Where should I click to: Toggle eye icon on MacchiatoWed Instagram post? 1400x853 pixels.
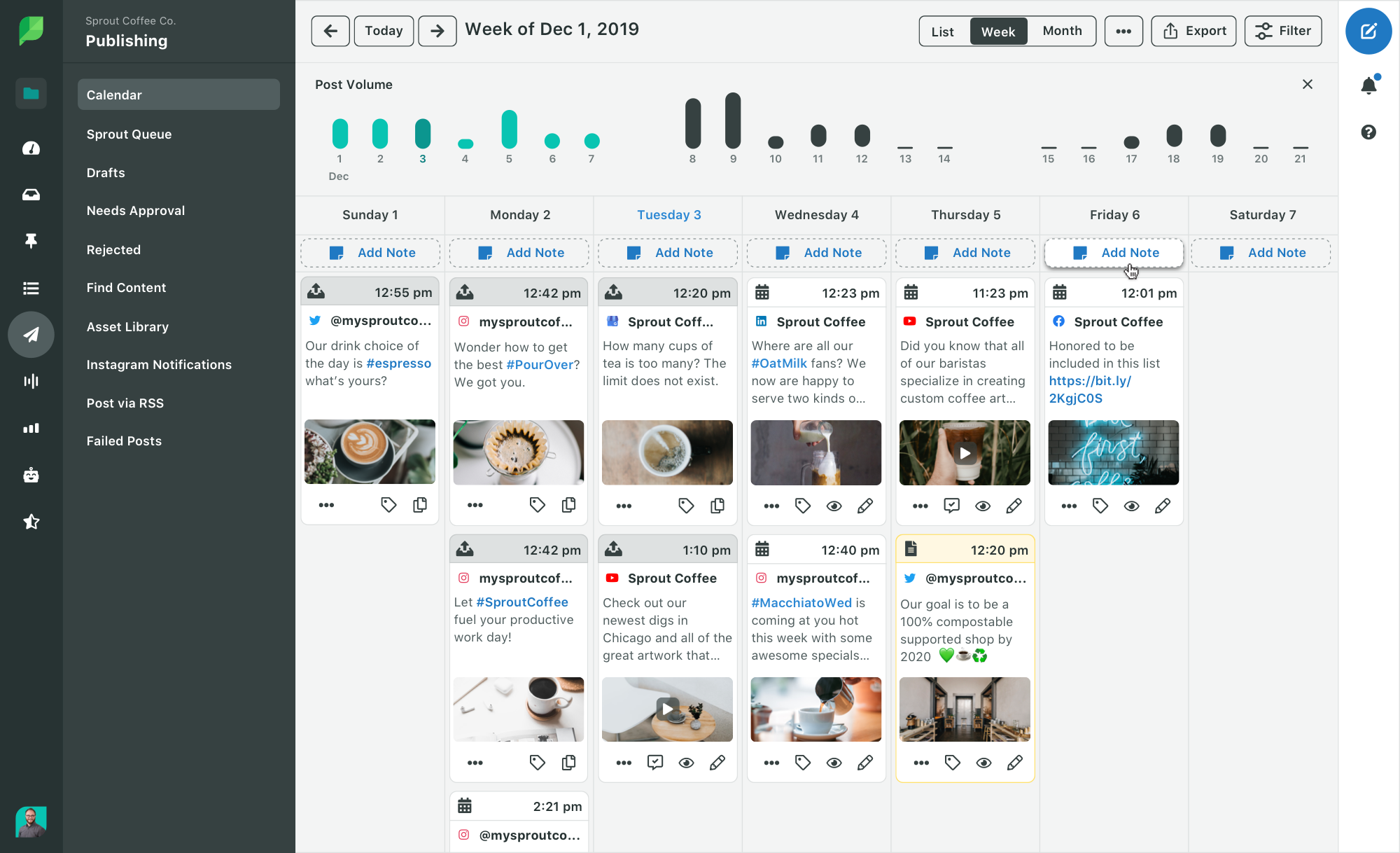click(x=834, y=763)
